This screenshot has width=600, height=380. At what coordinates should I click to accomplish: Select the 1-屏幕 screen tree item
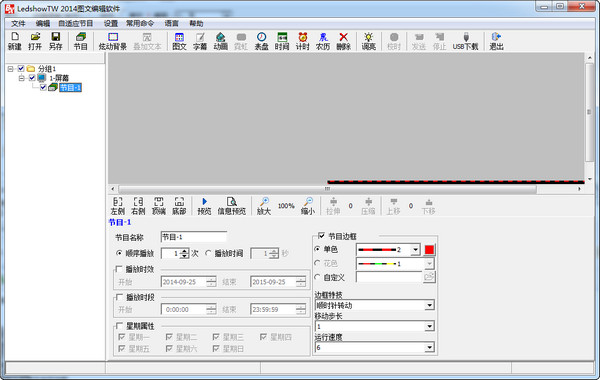(x=59, y=78)
